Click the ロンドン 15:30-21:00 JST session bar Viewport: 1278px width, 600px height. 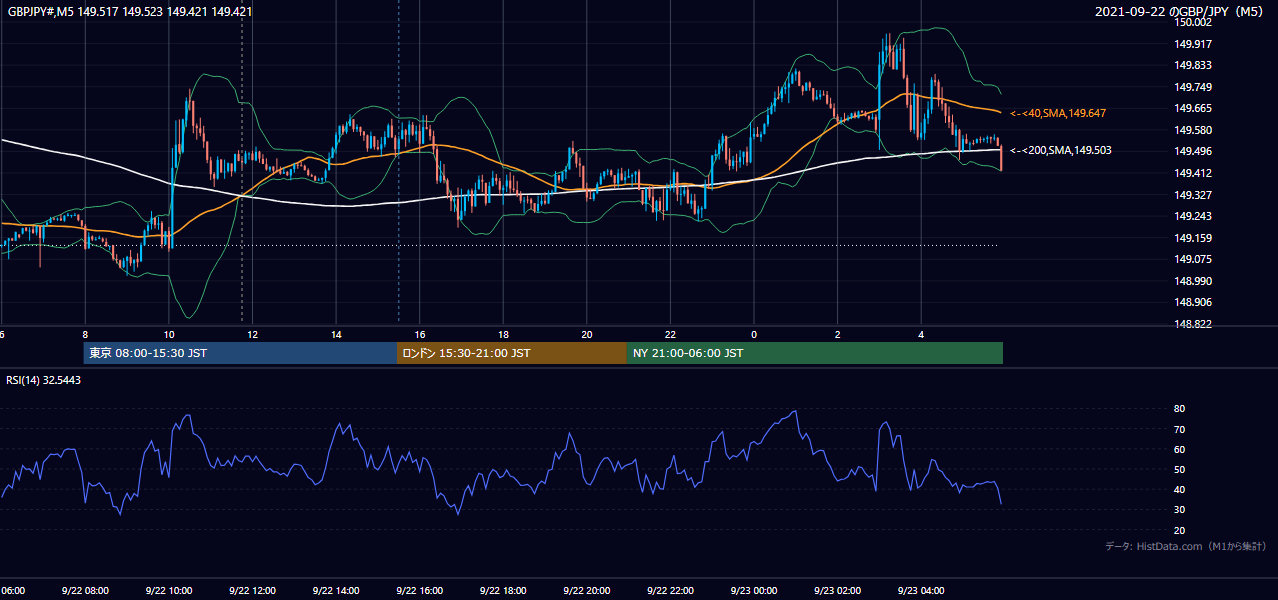[512, 353]
